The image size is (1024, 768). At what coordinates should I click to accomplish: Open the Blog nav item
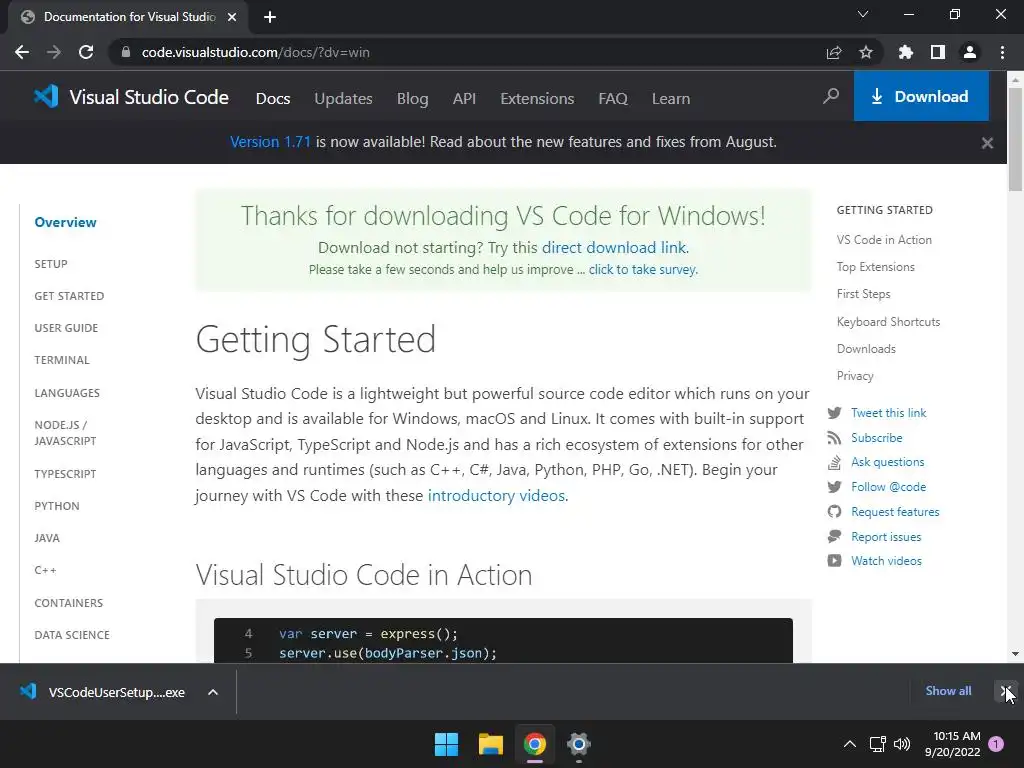(x=413, y=99)
